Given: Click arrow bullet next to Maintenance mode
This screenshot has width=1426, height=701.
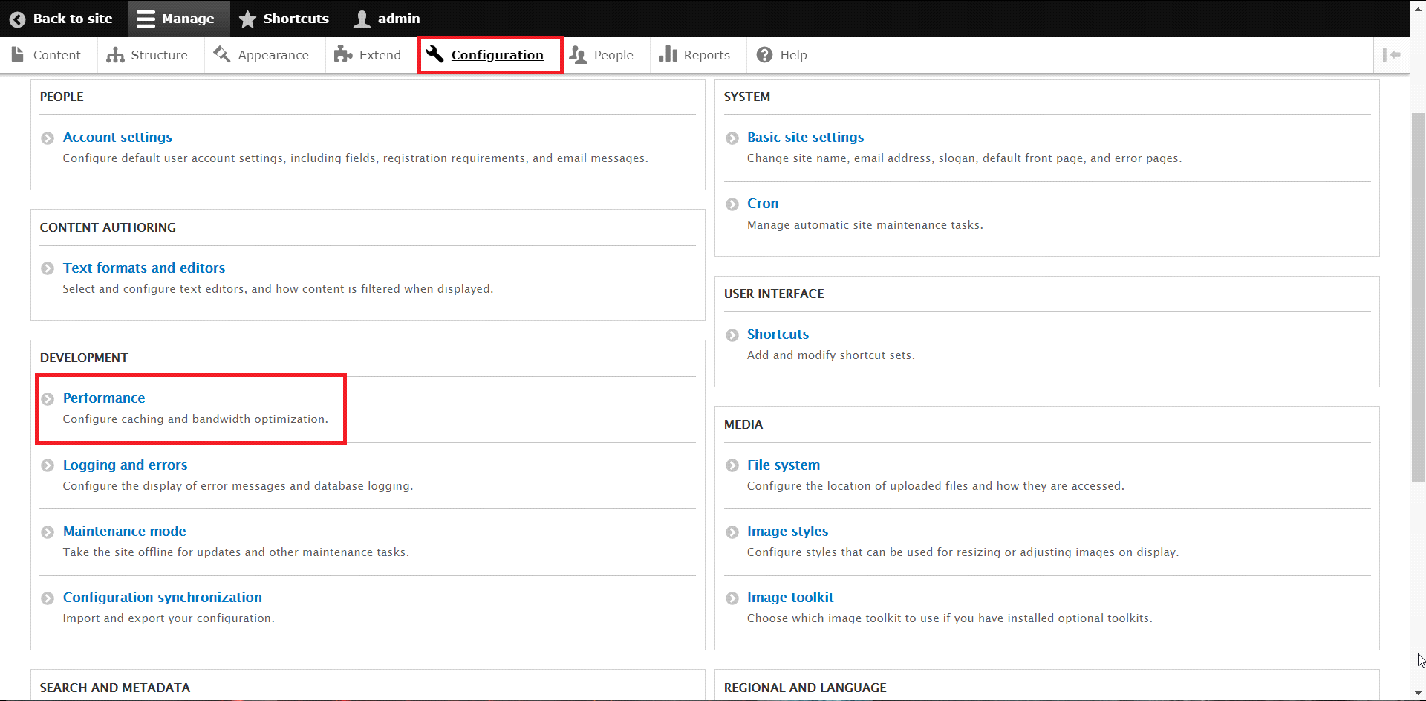Looking at the screenshot, I should tap(48, 532).
